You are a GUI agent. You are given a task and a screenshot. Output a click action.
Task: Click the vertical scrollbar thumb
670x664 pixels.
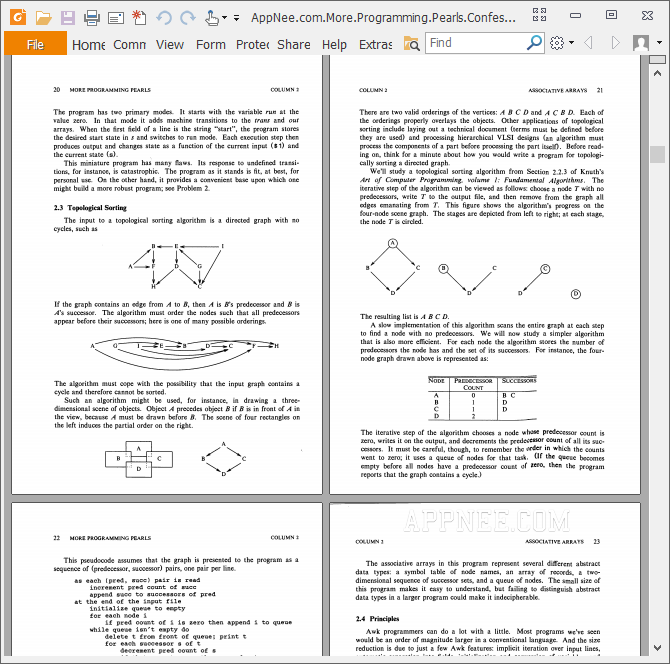click(x=657, y=154)
